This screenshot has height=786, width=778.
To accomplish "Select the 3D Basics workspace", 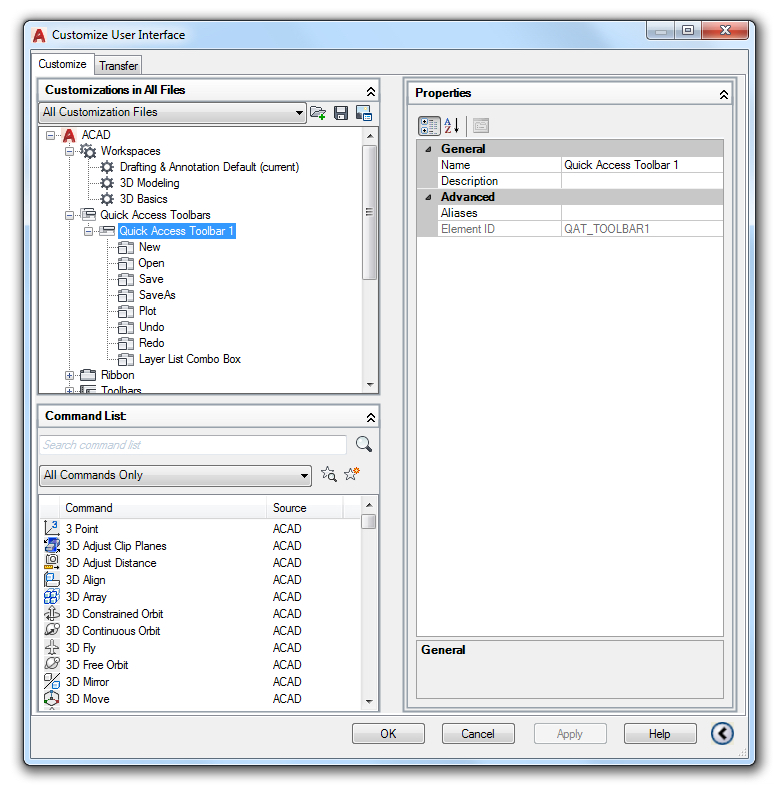I will pos(143,199).
